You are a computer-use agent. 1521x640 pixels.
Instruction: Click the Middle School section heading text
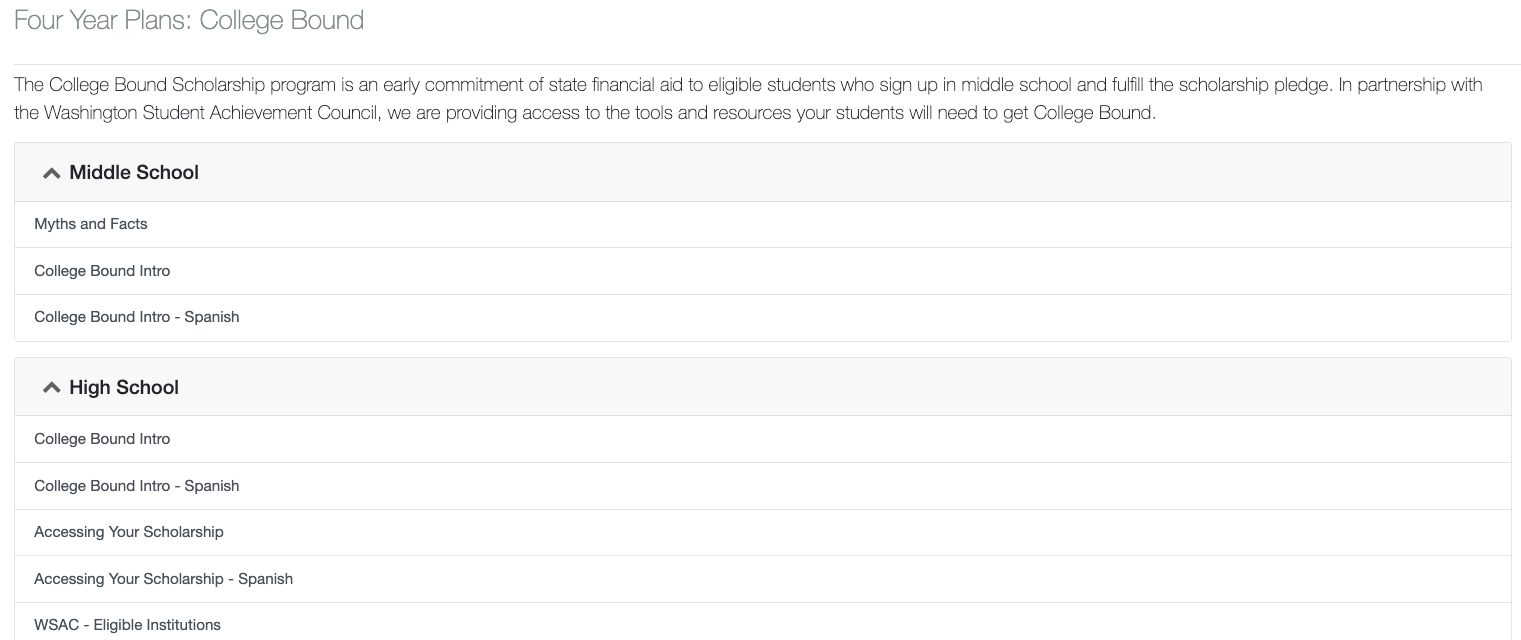[134, 173]
